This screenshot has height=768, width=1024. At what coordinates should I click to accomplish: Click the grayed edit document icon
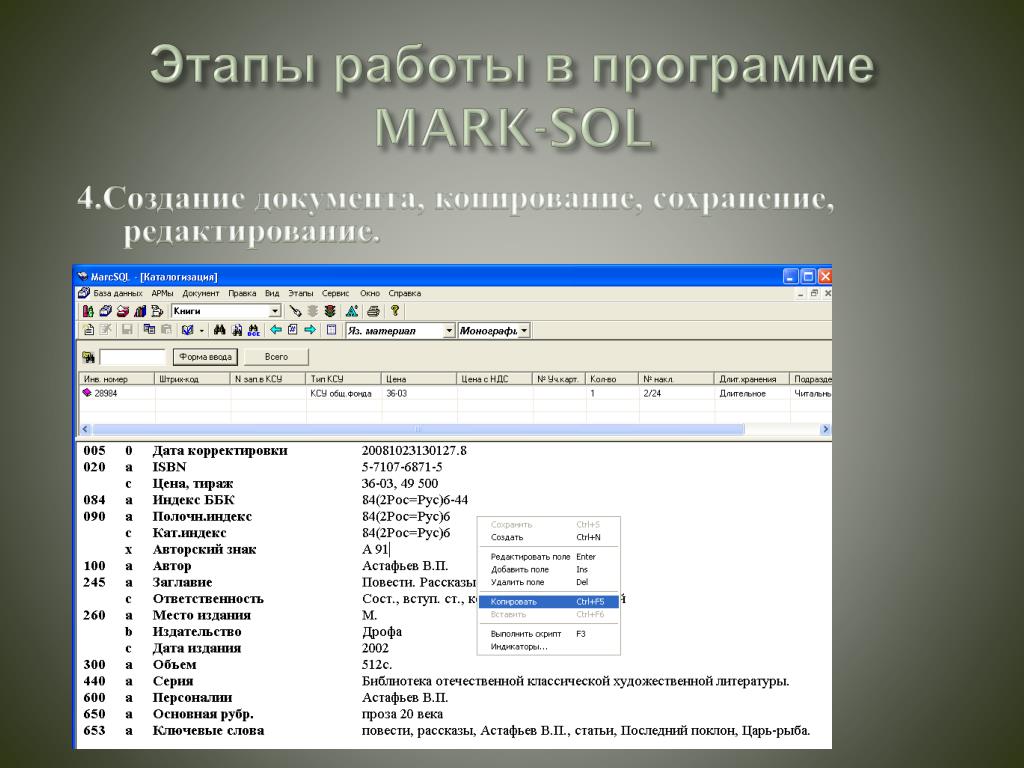[x=105, y=330]
